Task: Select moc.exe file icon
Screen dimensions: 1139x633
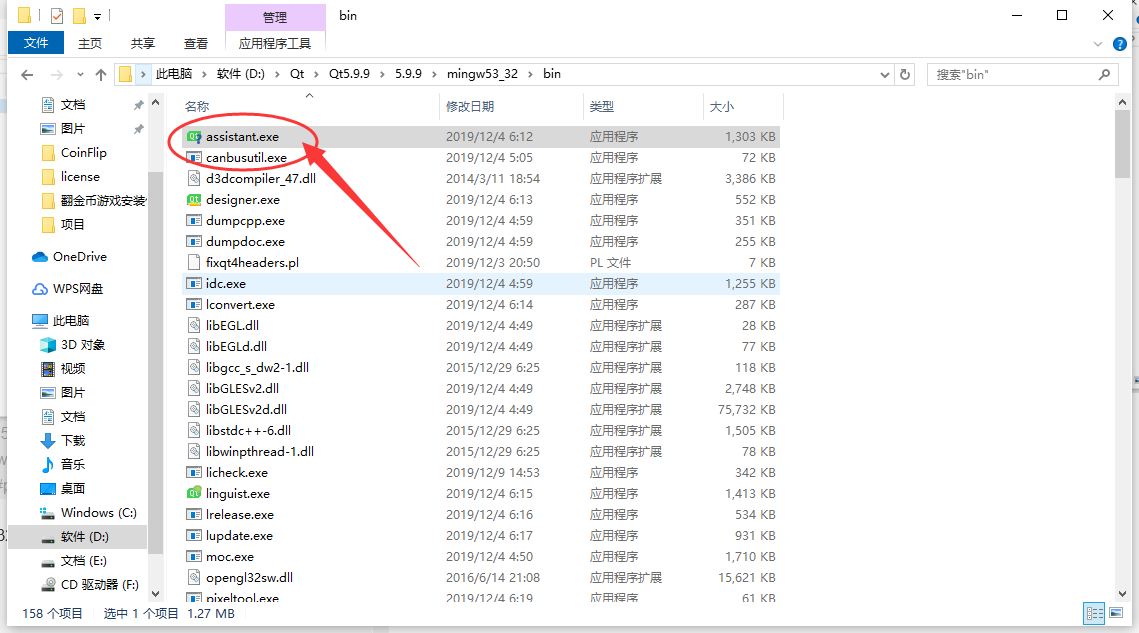Action: (194, 557)
